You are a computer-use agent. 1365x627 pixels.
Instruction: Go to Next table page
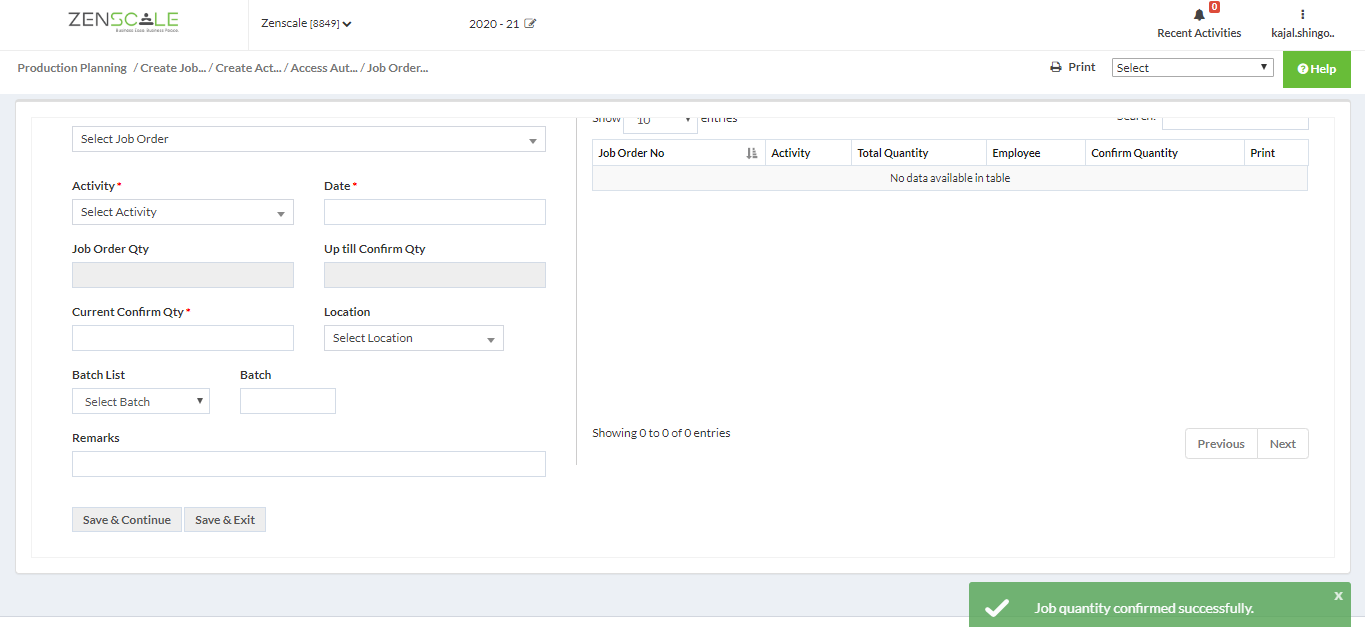click(1283, 444)
